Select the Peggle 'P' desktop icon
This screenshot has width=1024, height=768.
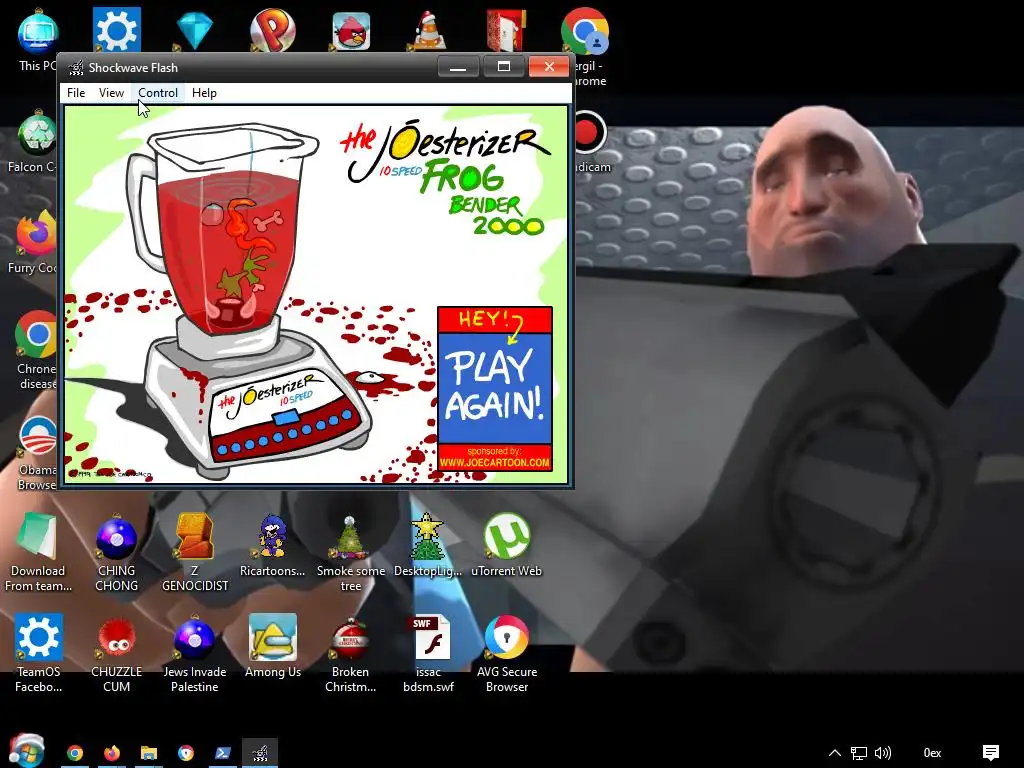[x=272, y=30]
